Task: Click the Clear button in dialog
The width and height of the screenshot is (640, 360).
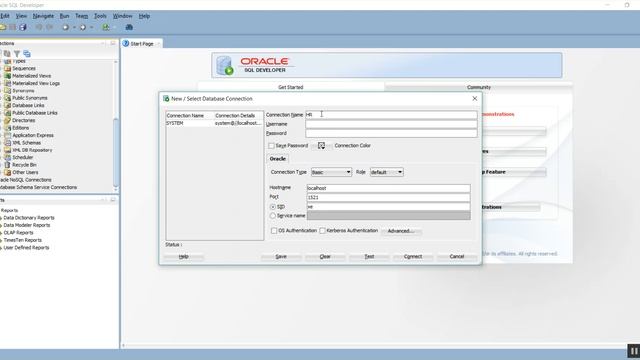Action: click(x=325, y=256)
